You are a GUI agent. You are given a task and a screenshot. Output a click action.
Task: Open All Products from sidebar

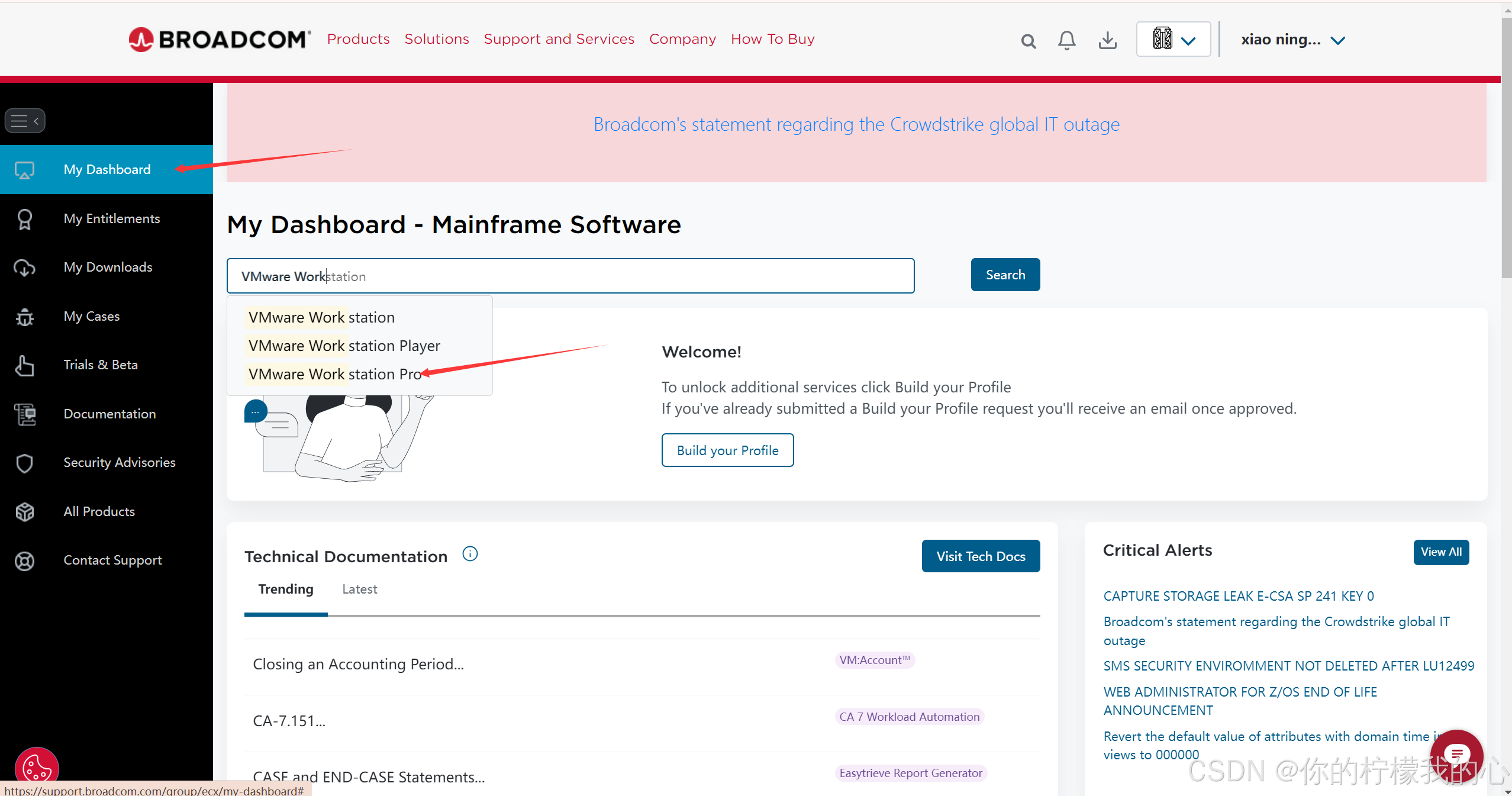click(99, 511)
